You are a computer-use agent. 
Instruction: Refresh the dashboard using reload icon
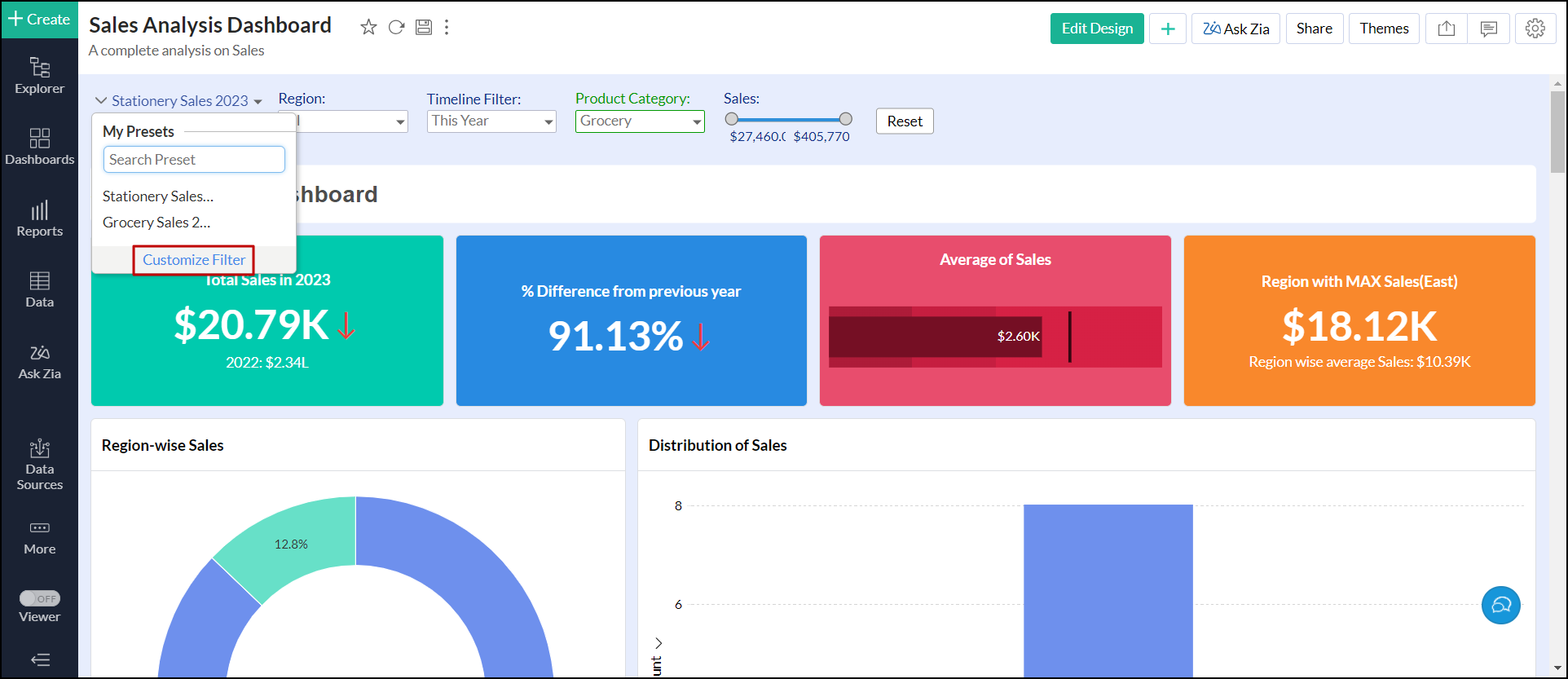click(396, 27)
